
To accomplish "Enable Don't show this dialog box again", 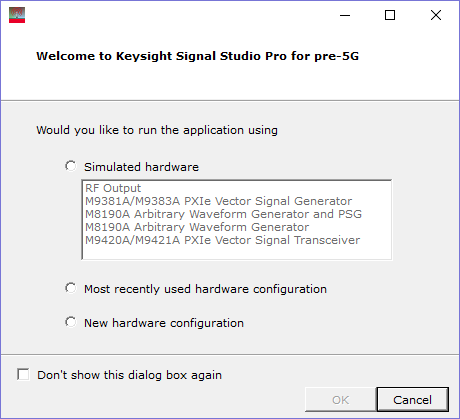I will tap(23, 374).
